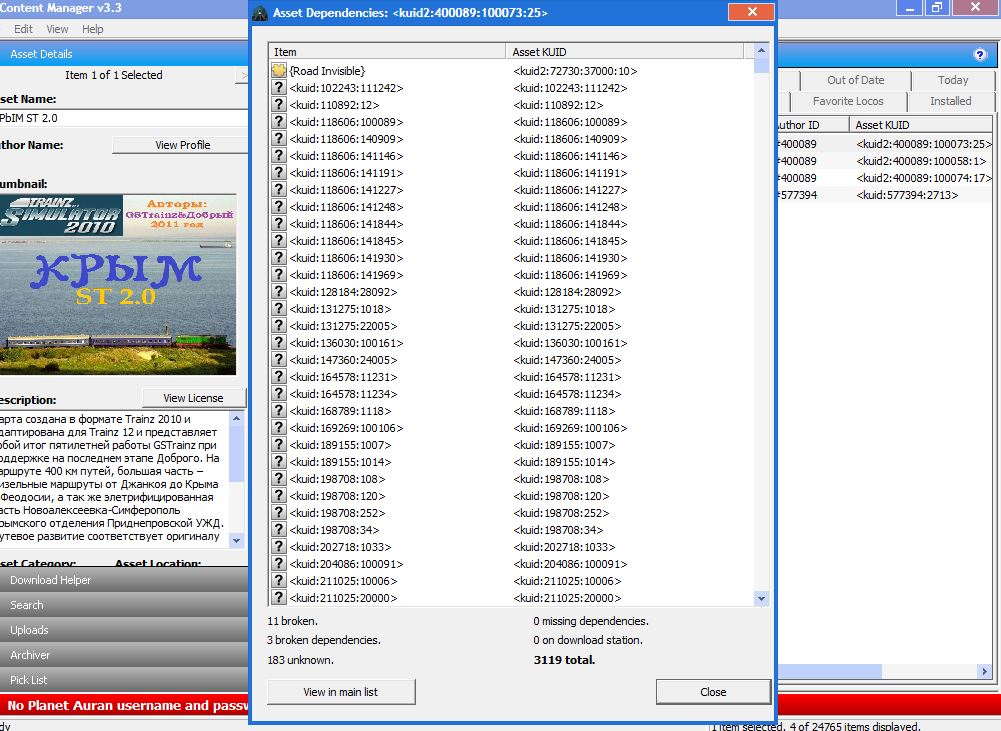The width and height of the screenshot is (1001, 731).
Task: Click unknown icon beside kuid:164578:11231
Action: point(278,377)
